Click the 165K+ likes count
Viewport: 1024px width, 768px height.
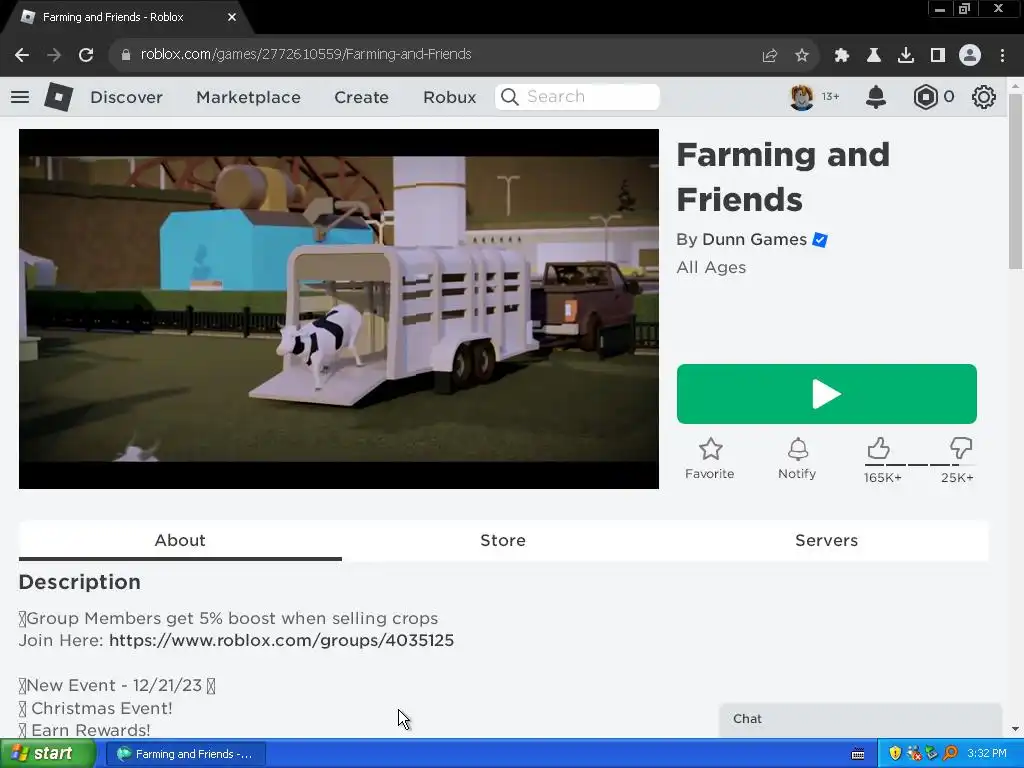882,478
